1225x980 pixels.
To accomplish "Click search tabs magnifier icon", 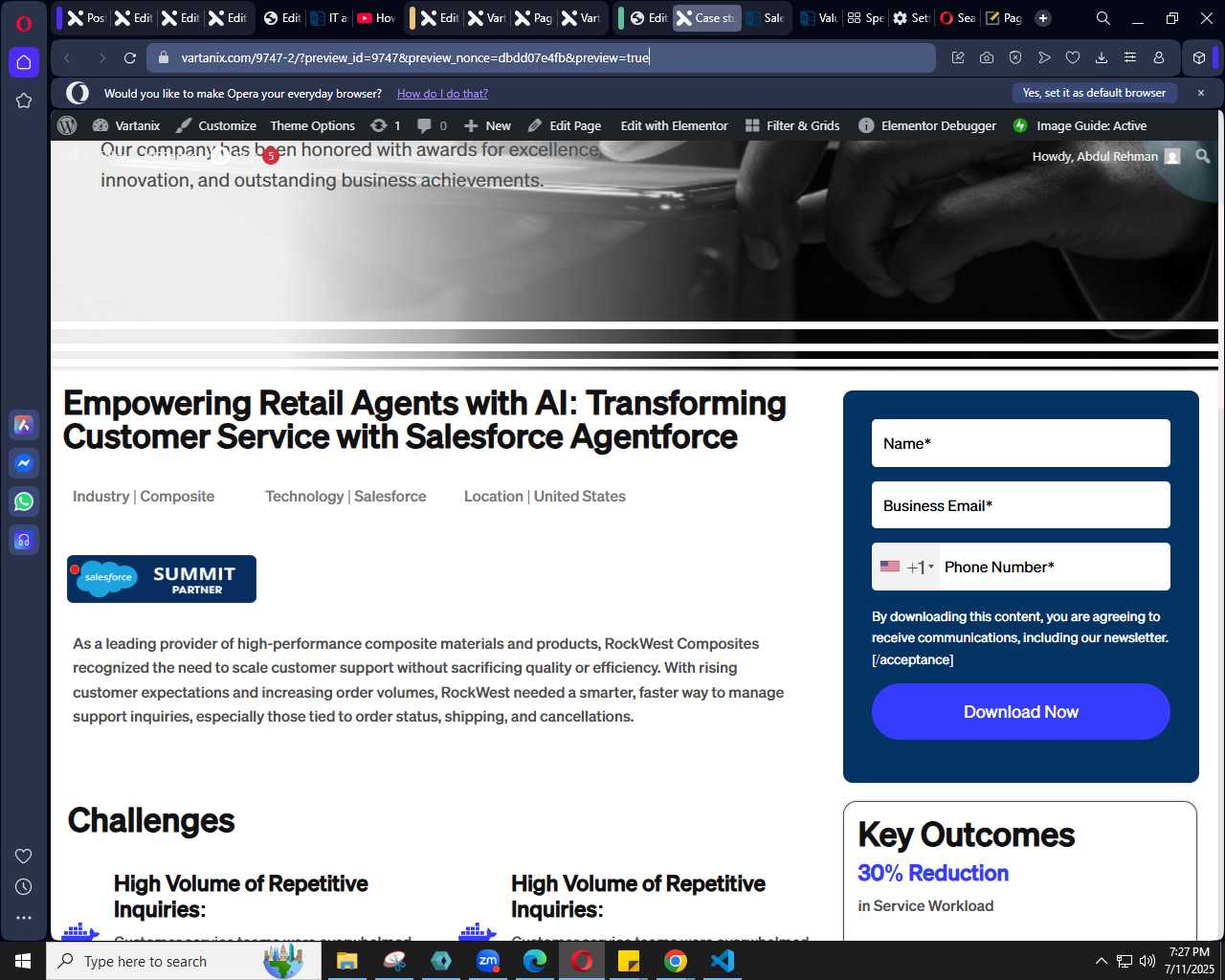I will pyautogui.click(x=1103, y=18).
